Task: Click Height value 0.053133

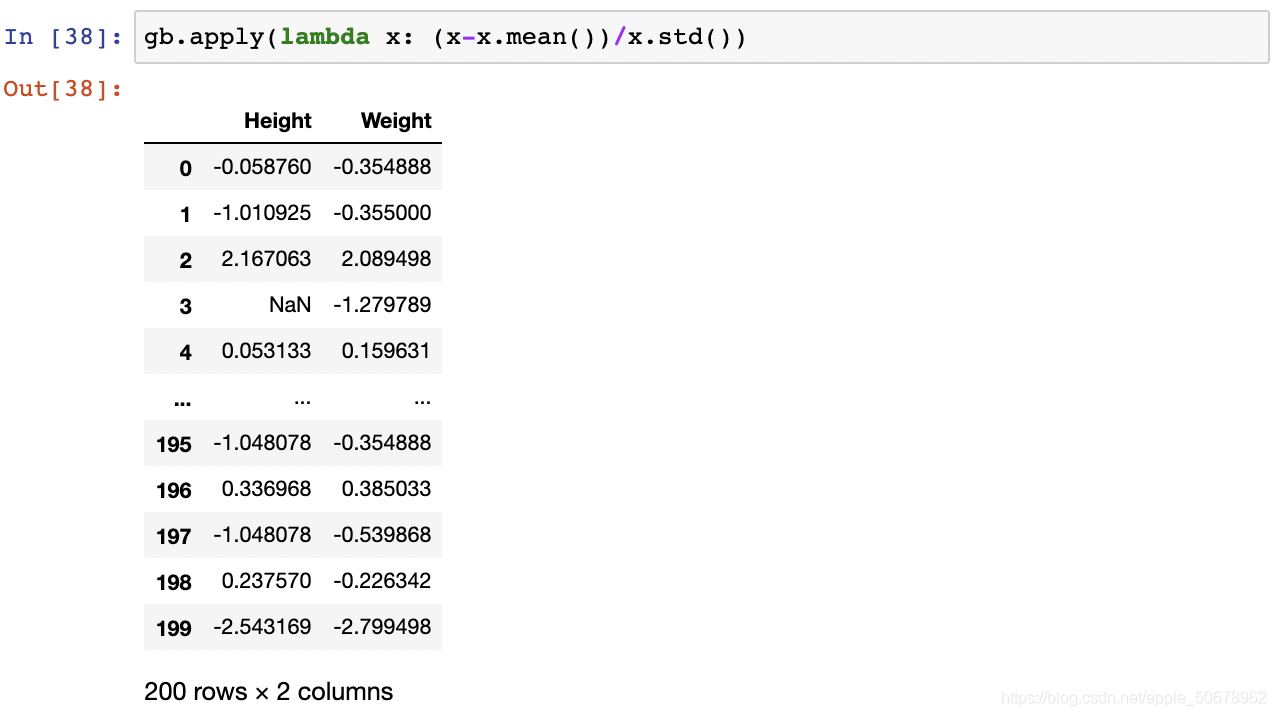Action: 266,351
